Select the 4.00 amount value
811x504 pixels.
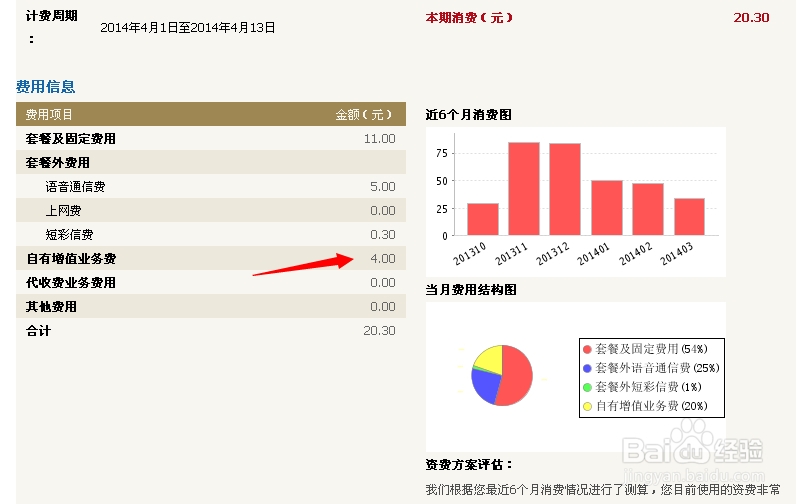coord(382,258)
